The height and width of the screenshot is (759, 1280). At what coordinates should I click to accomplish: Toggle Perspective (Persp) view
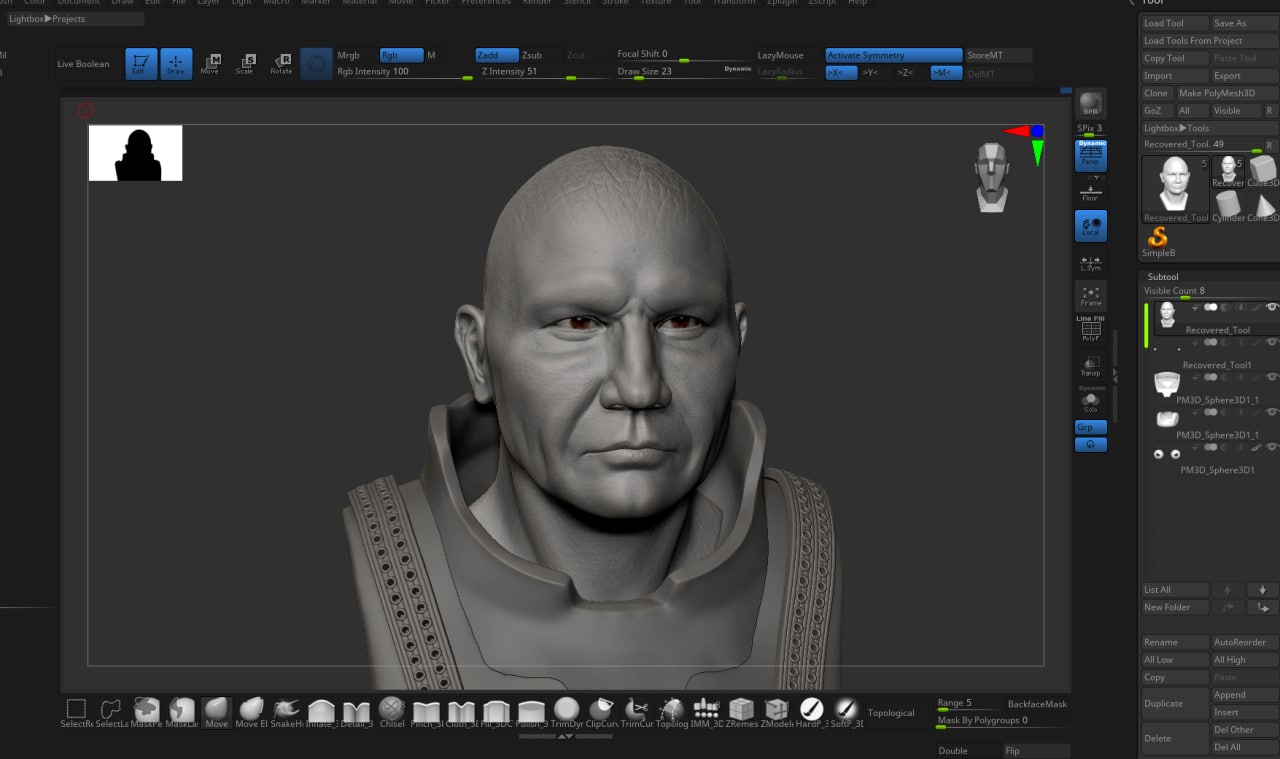(x=1090, y=155)
